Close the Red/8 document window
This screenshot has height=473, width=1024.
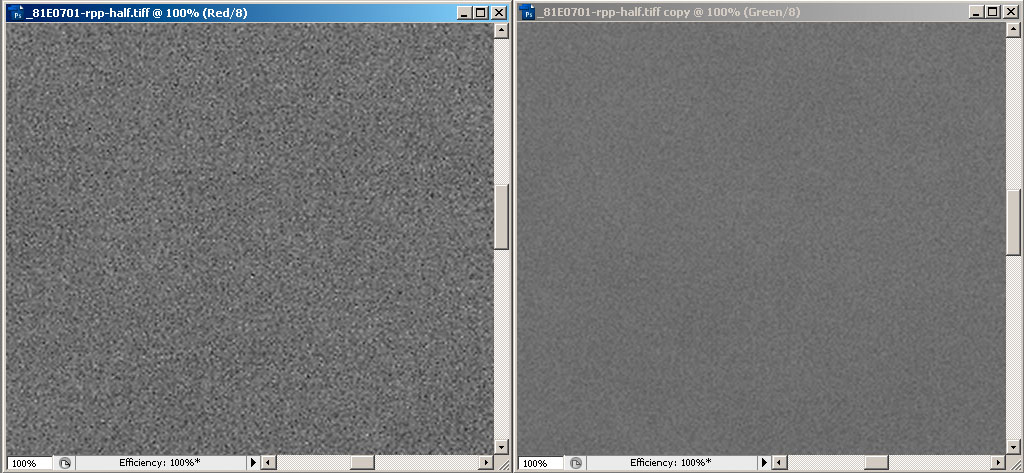pyautogui.click(x=499, y=12)
